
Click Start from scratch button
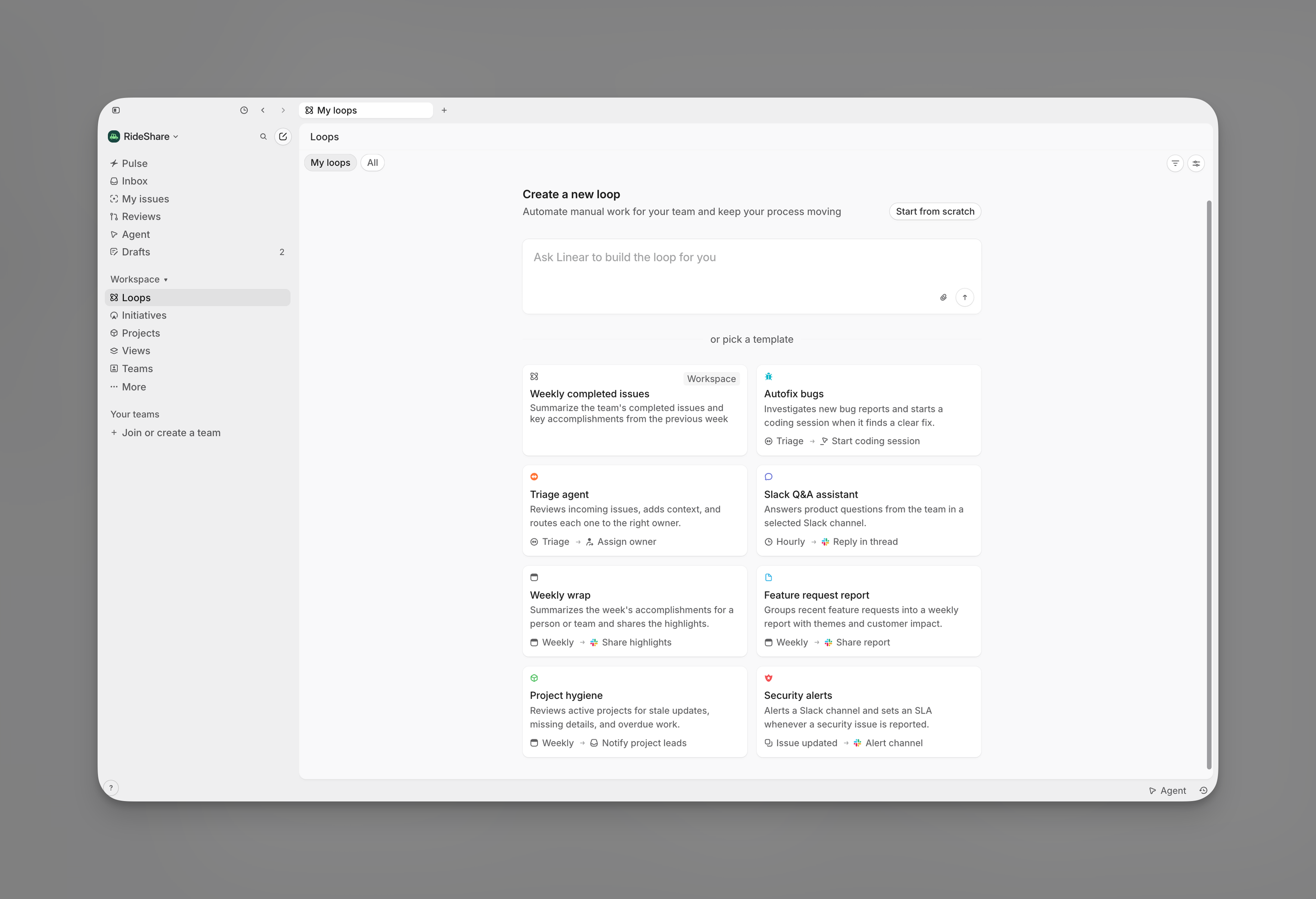[x=935, y=211]
